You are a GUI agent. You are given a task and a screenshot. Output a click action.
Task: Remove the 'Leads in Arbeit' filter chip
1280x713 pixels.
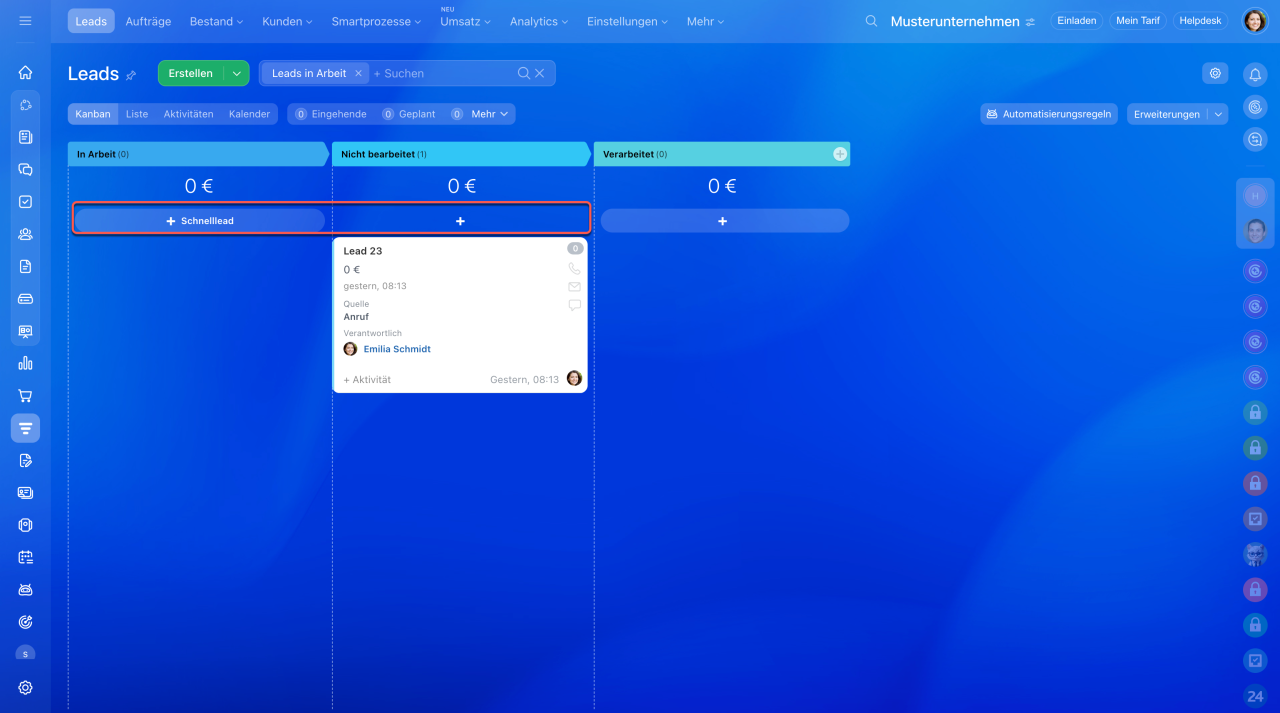[358, 73]
